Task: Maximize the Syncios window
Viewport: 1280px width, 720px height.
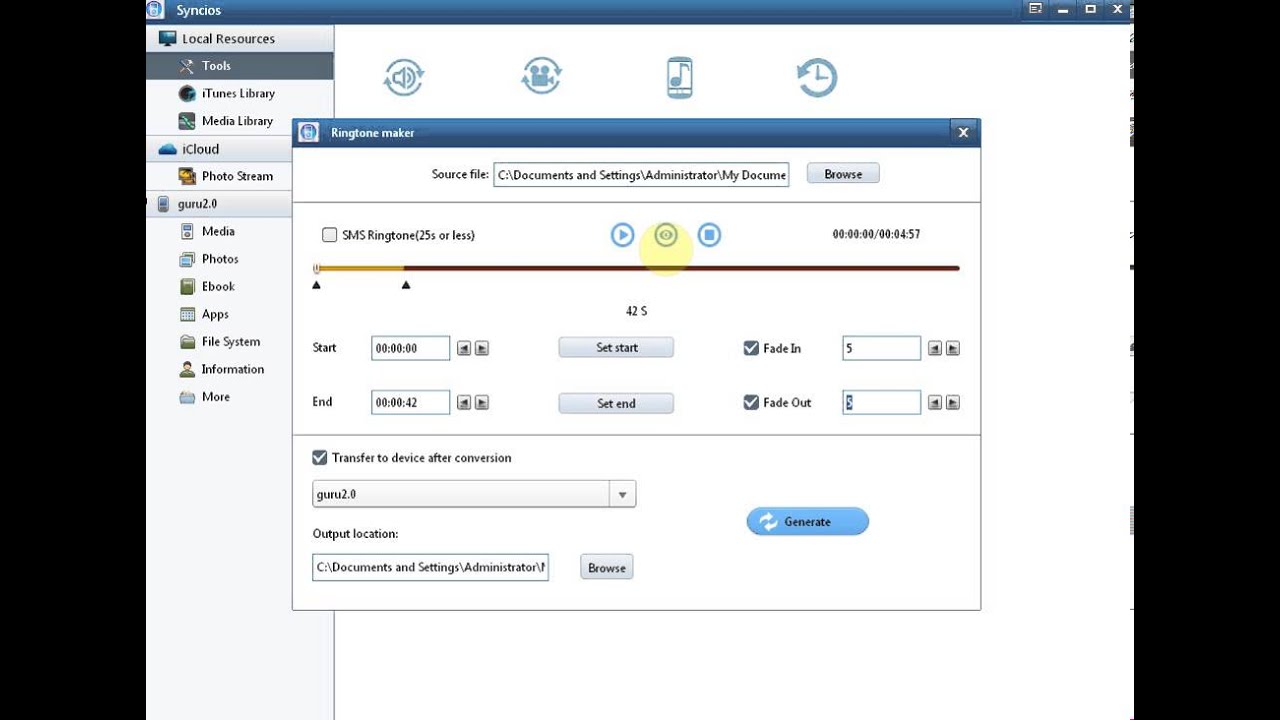Action: (x=1090, y=9)
